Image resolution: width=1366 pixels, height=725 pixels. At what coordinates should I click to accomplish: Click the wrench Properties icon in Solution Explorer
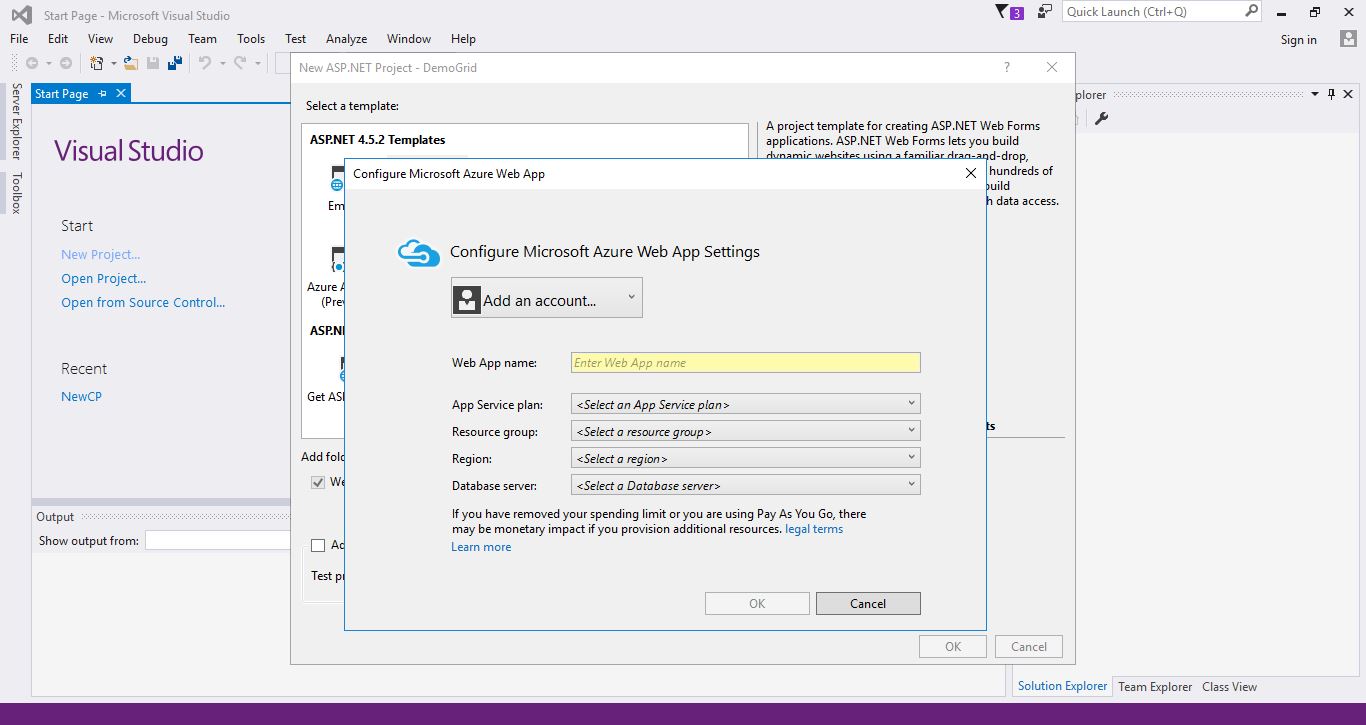click(x=1102, y=118)
